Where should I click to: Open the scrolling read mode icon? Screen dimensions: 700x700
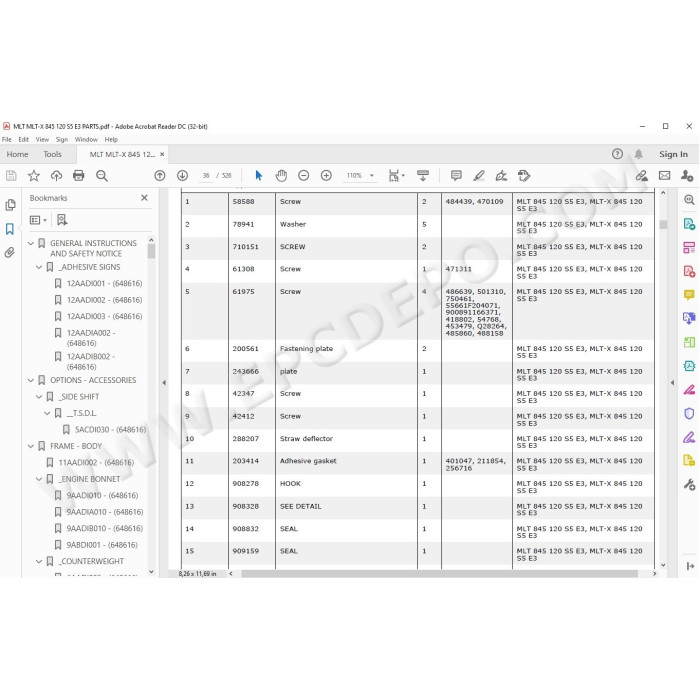coord(422,176)
